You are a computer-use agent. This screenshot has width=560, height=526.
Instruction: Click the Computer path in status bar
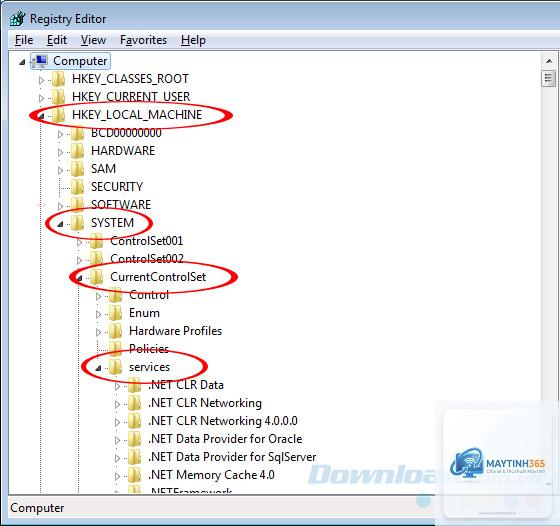pyautogui.click(x=37, y=508)
